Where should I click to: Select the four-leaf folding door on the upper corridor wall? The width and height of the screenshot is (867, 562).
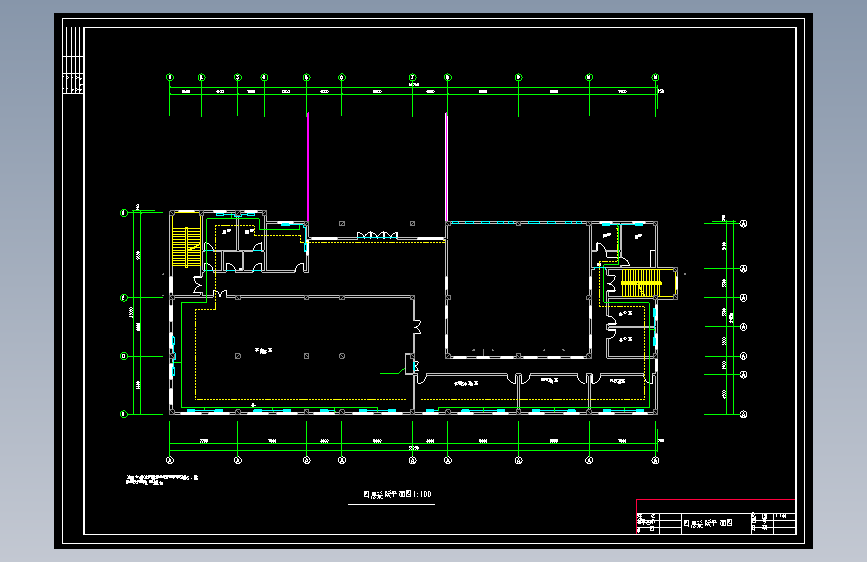pyautogui.click(x=377, y=236)
